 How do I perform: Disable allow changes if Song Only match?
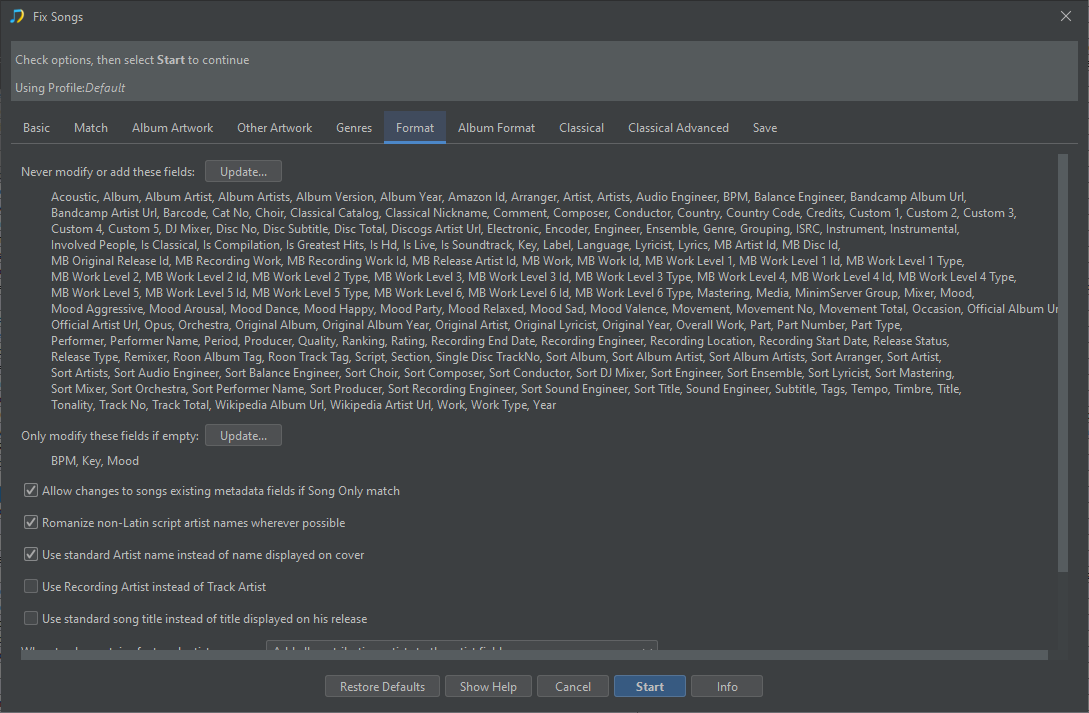click(31, 491)
